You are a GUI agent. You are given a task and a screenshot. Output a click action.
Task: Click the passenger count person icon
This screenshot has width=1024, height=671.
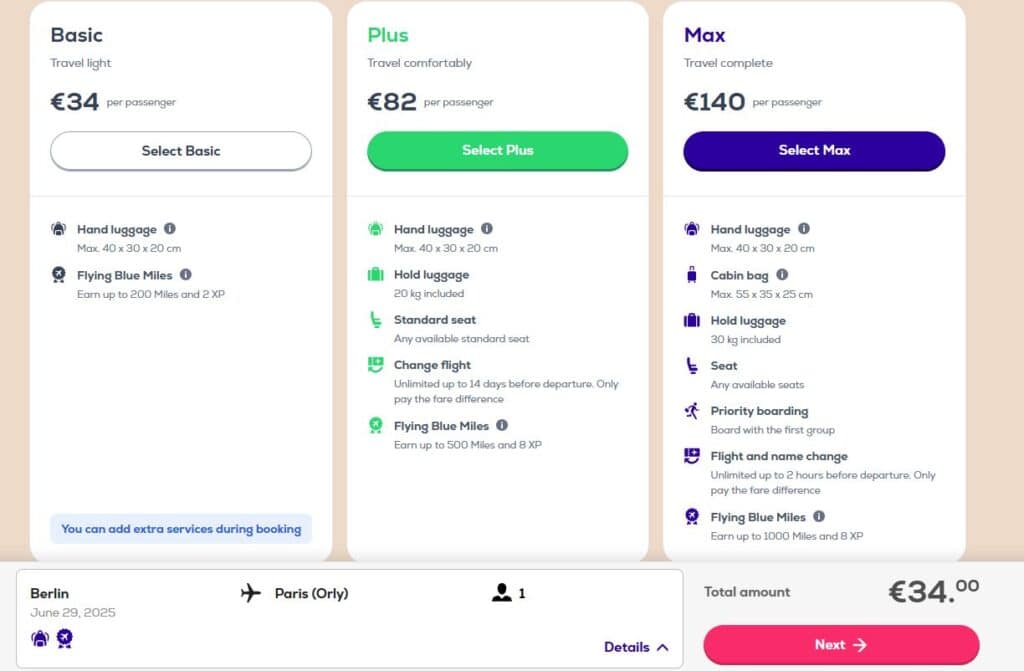pyautogui.click(x=501, y=593)
